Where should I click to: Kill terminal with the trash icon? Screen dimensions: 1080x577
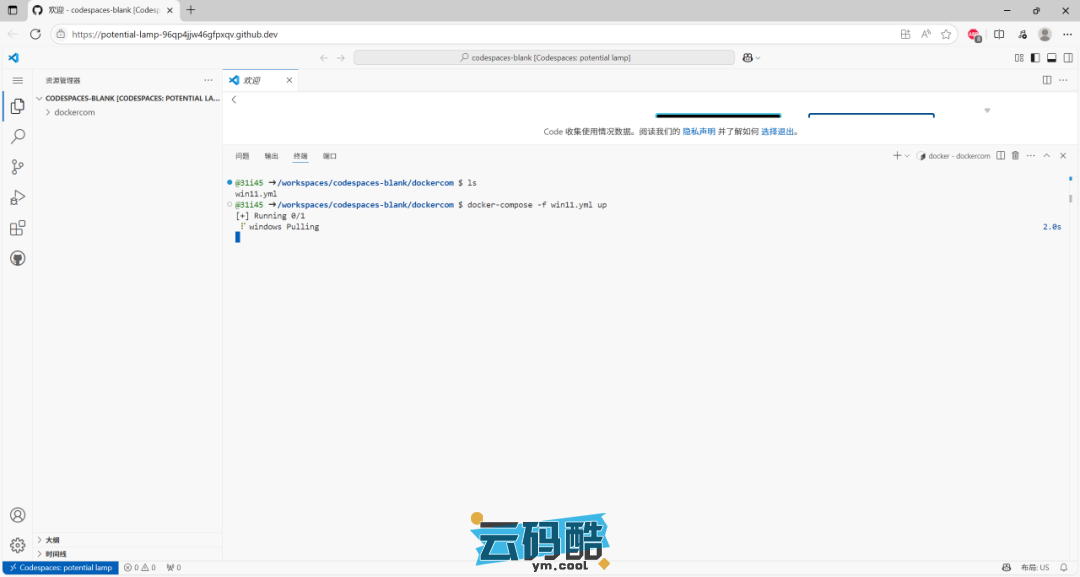coord(1015,156)
